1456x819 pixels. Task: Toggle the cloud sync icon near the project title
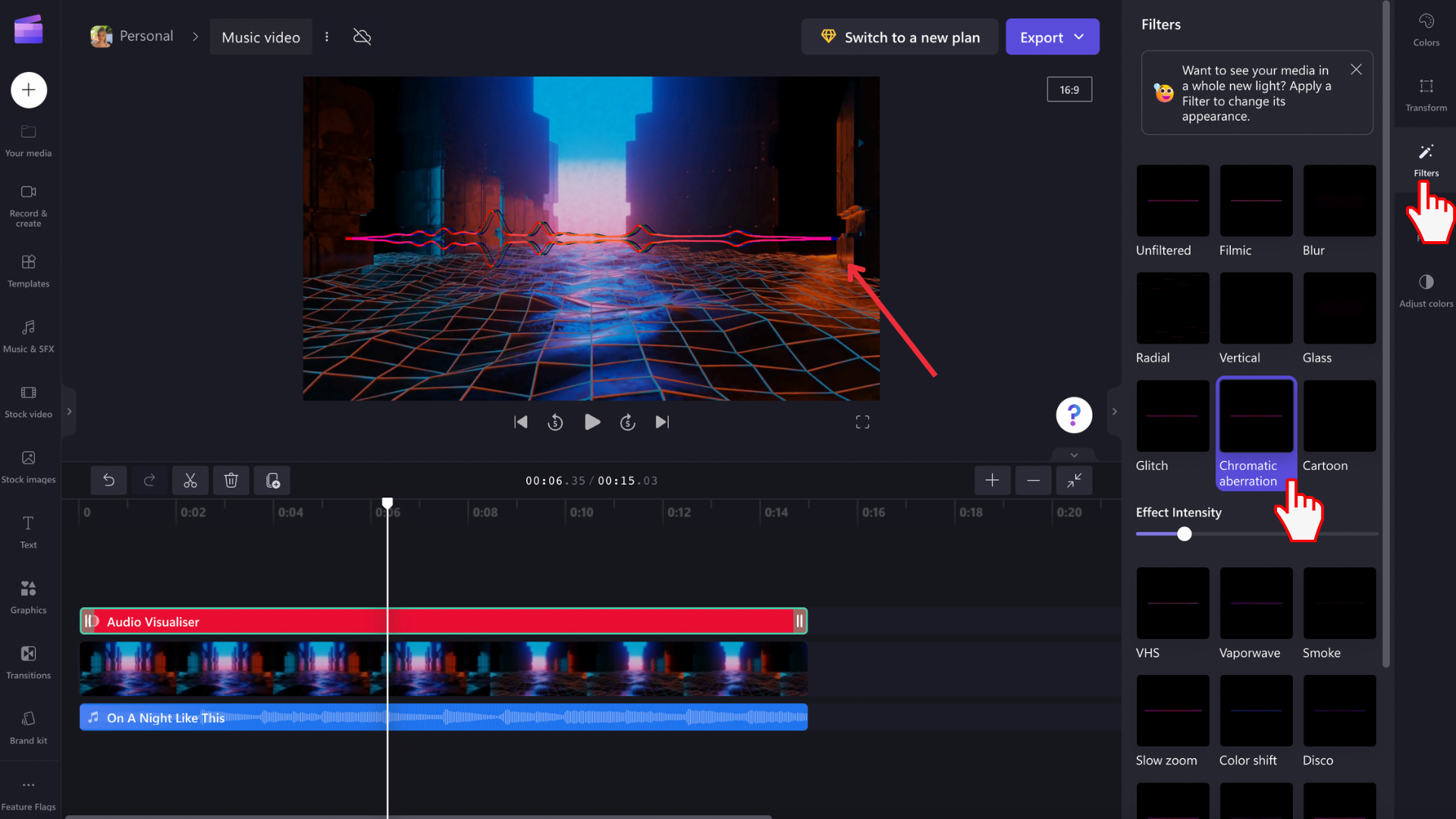(x=362, y=36)
